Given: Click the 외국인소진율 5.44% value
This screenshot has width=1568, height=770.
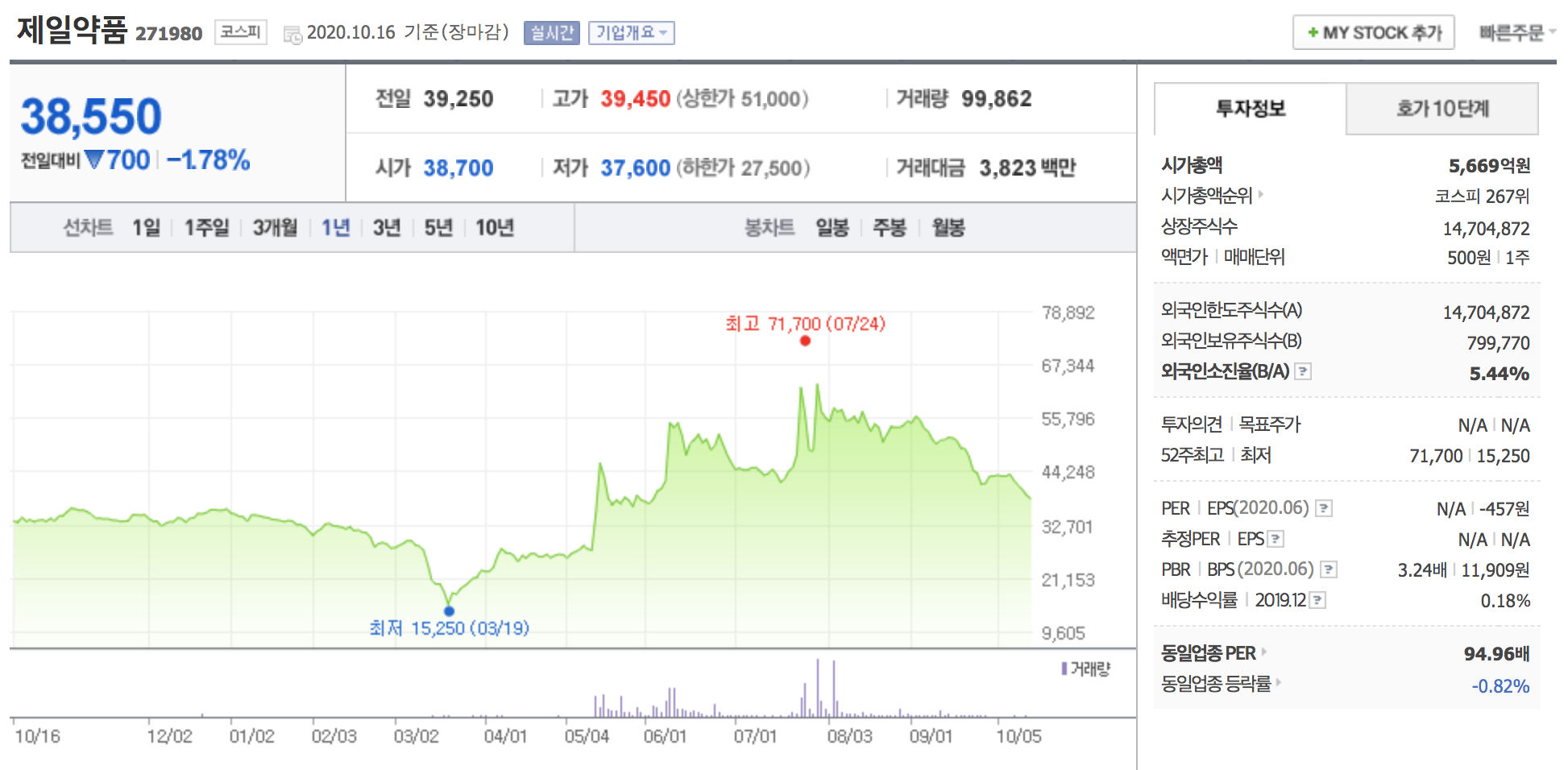Looking at the screenshot, I should tap(1500, 374).
